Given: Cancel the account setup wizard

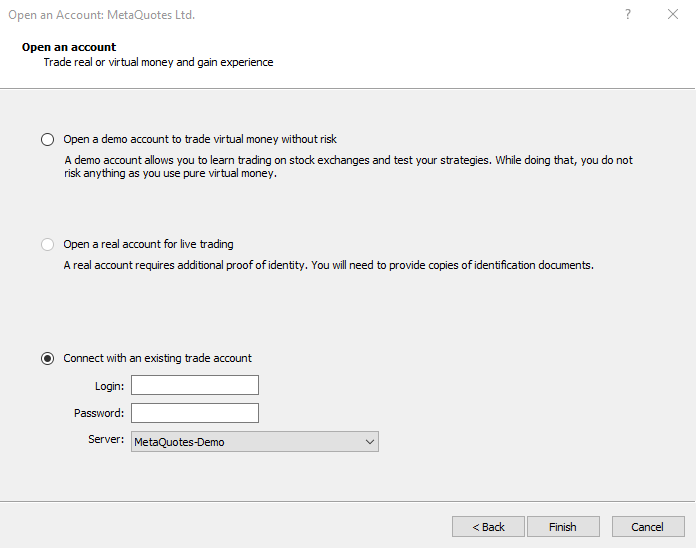Looking at the screenshot, I should tap(647, 527).
